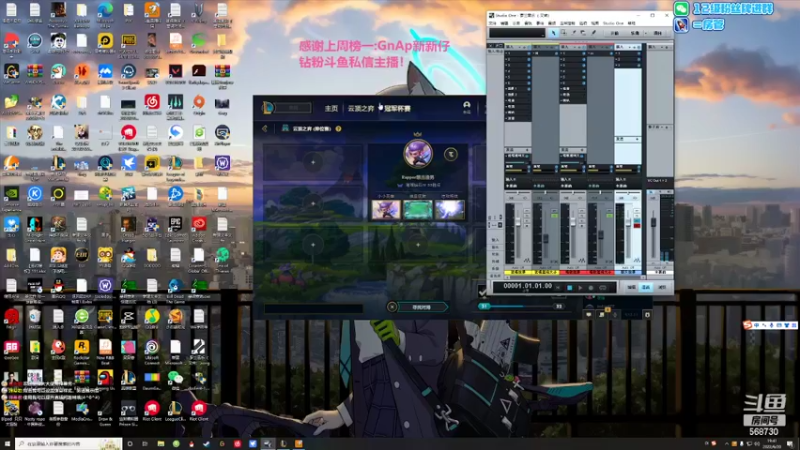Select the Teamfight Tactics arena skin thumbnail
800x450 pixels.
(418, 209)
